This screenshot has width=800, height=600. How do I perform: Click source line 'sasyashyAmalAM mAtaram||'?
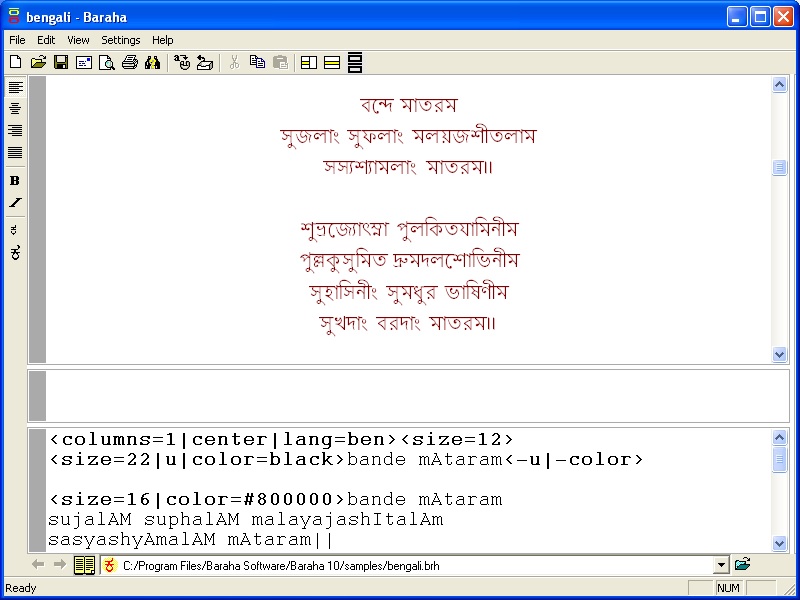tap(190, 539)
